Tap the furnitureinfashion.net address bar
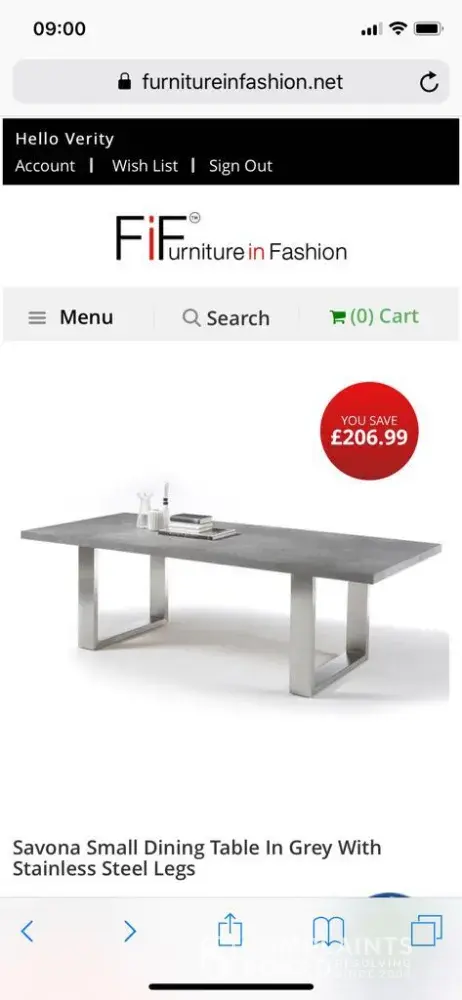Screen dimensions: 462x1000 coord(231,82)
